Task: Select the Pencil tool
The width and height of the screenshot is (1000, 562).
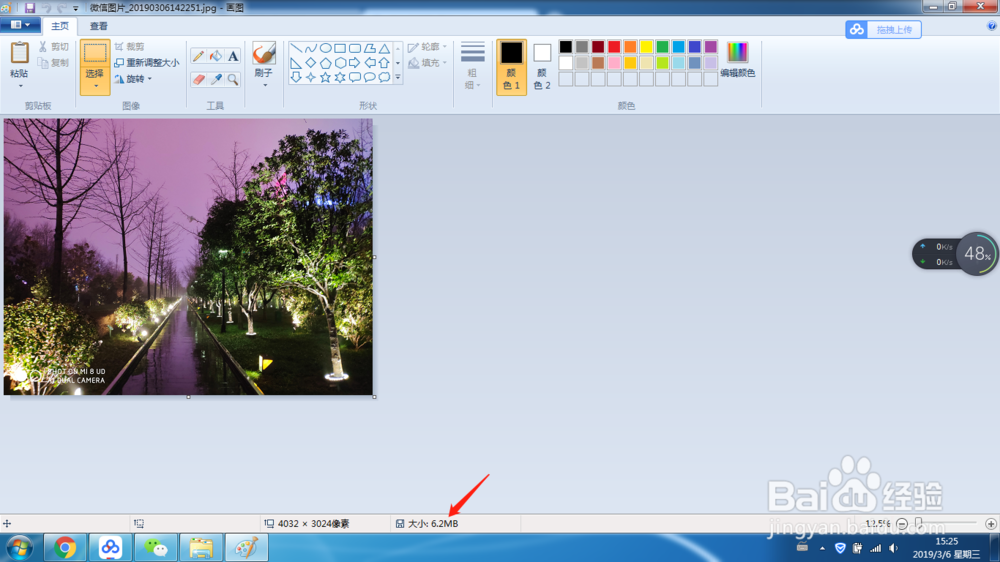Action: coord(198,56)
